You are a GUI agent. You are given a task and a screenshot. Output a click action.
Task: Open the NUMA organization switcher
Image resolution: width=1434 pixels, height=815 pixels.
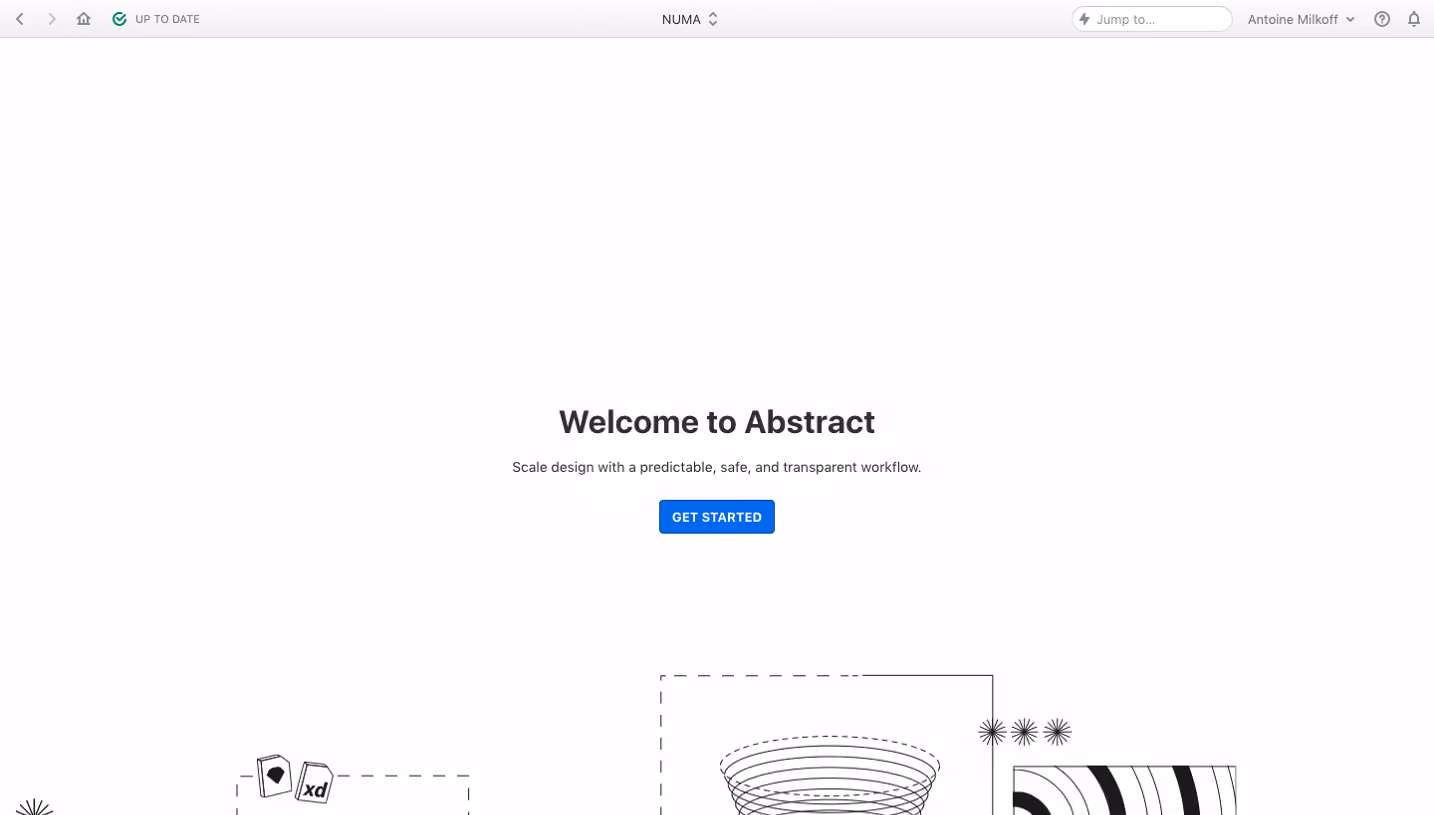click(x=690, y=19)
